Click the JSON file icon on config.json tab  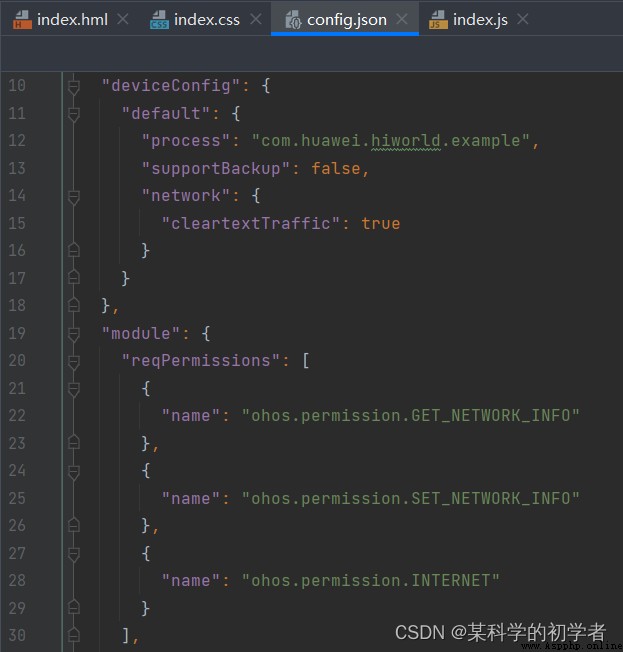[293, 20]
